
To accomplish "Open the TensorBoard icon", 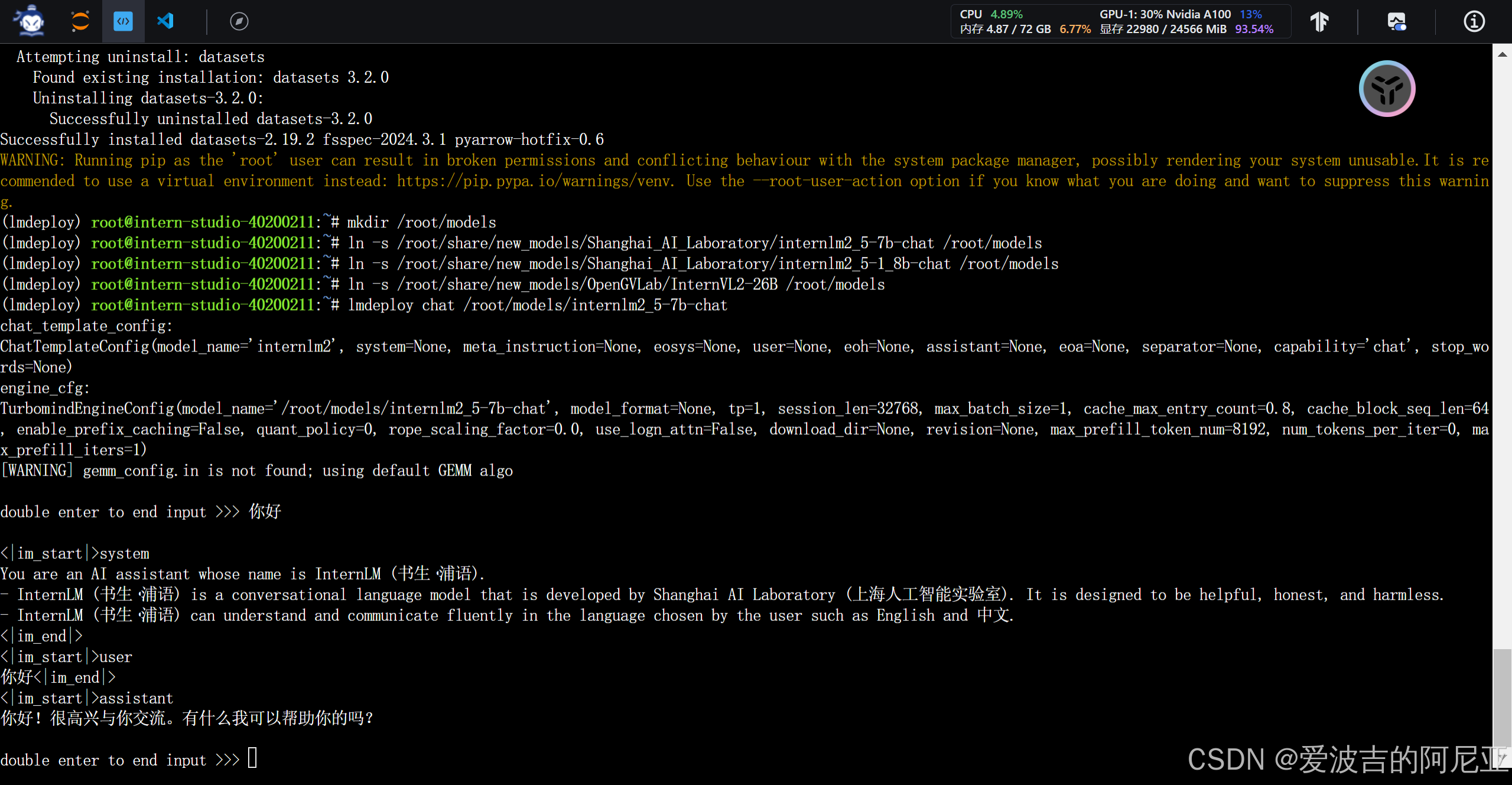I will pos(1319,22).
